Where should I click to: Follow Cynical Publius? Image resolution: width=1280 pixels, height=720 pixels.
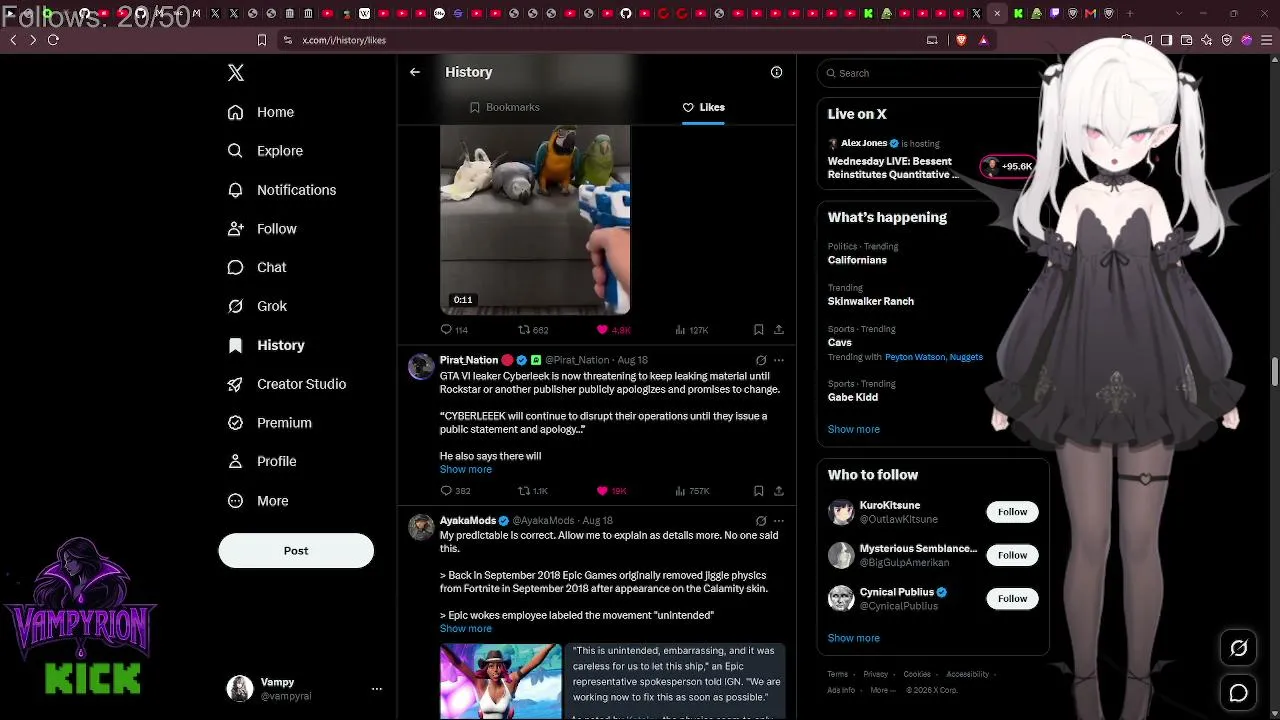[1012, 599]
